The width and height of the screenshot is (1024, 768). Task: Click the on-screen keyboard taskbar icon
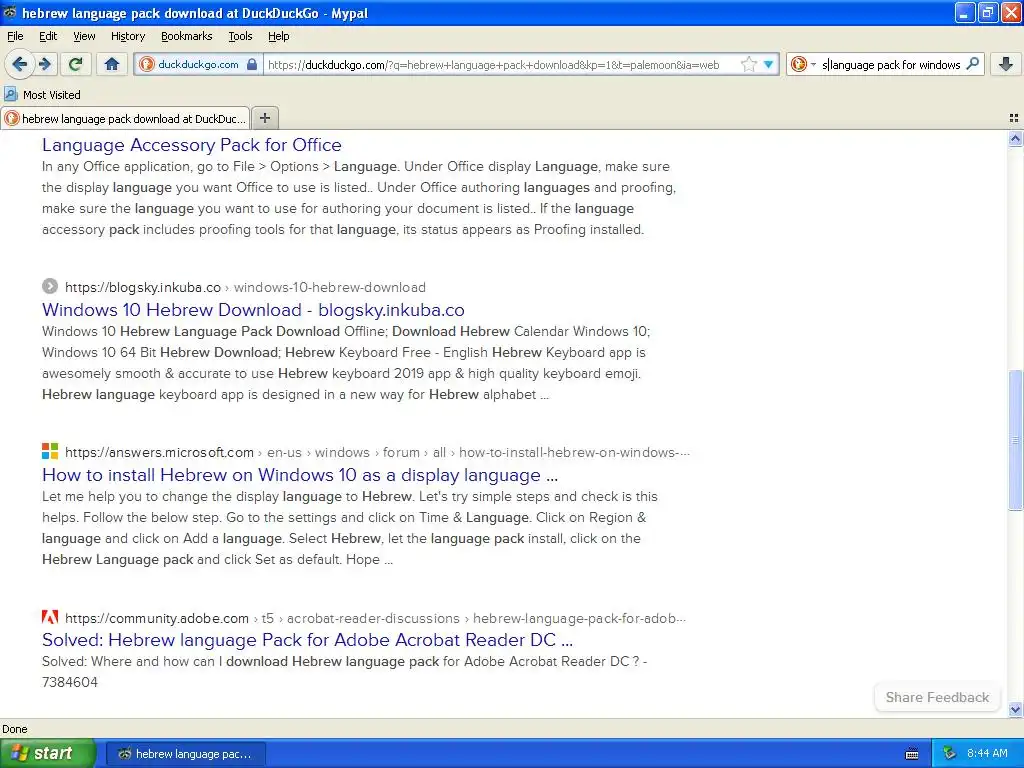(x=912, y=754)
